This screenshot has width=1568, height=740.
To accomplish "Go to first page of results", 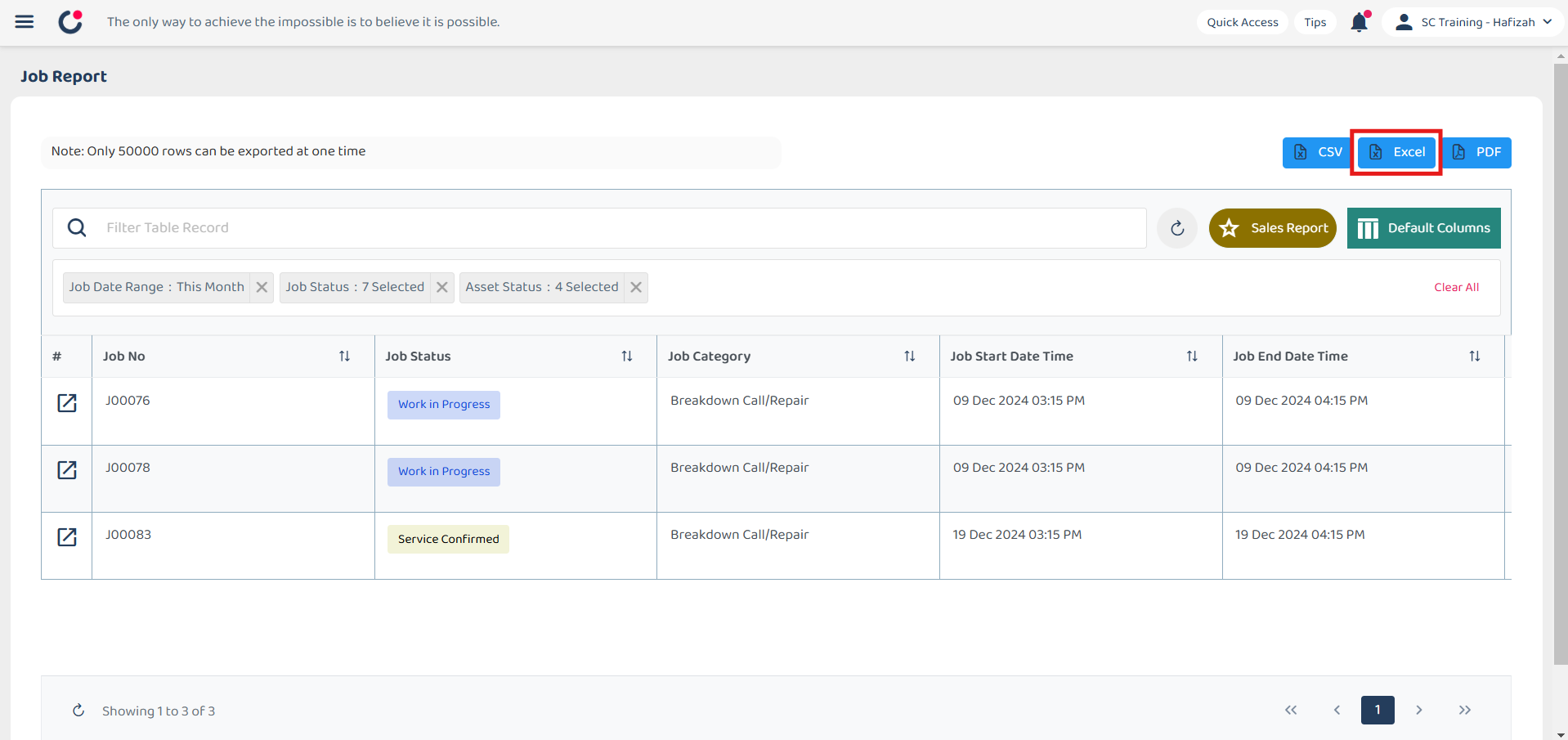I will point(1291,710).
